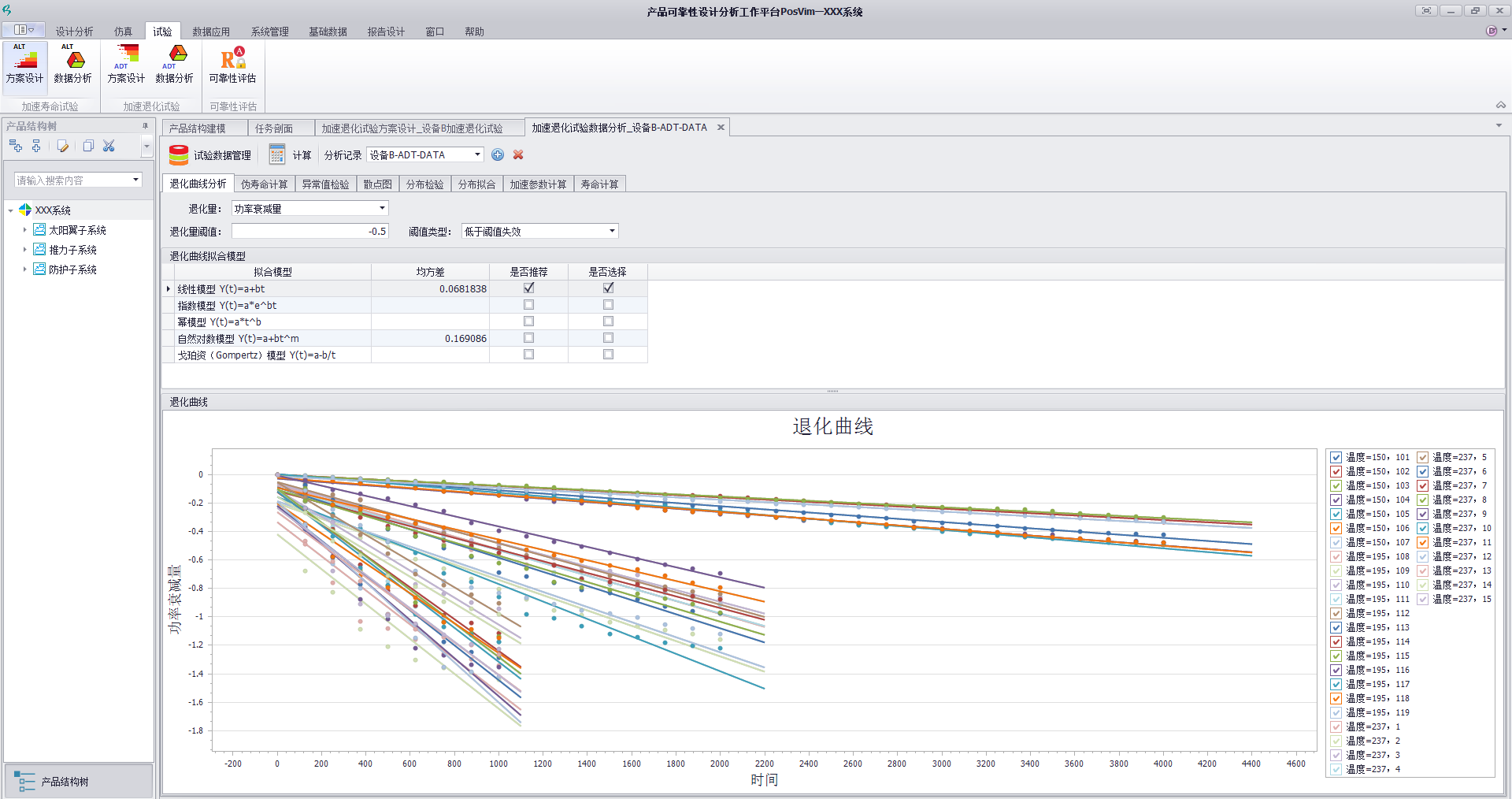1512x799 pixels.
Task: Click the 计算 button
Action: pyautogui.click(x=291, y=155)
